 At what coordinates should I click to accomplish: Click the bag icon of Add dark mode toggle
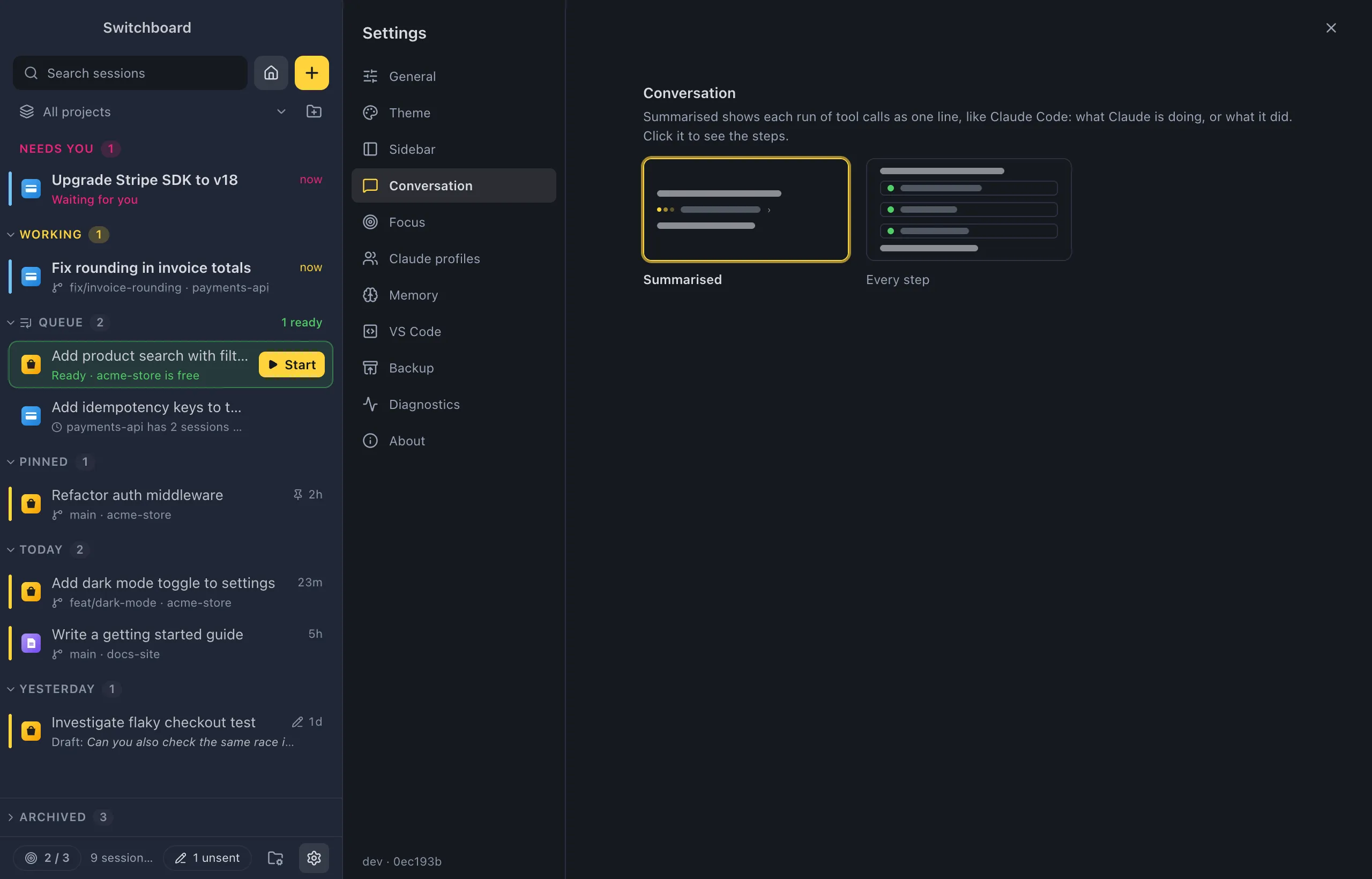[x=31, y=591]
